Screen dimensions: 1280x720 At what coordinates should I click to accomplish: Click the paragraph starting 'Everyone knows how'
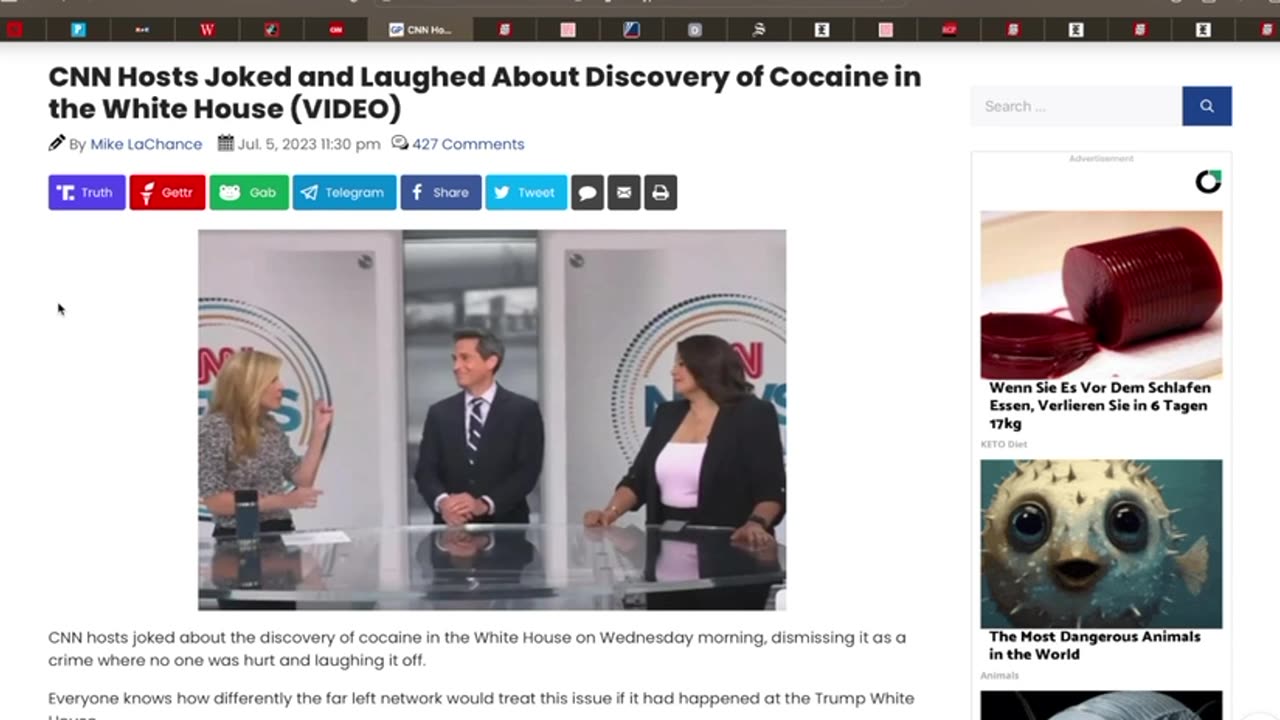click(481, 705)
